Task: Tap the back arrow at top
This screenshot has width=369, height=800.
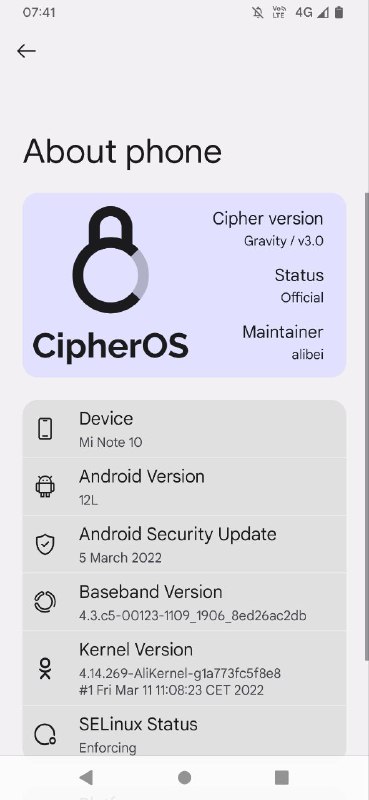Action: click(x=26, y=51)
